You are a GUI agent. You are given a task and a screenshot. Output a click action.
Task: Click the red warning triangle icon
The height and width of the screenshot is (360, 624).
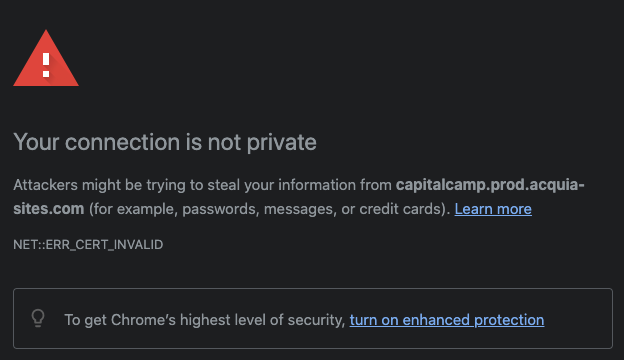46,58
